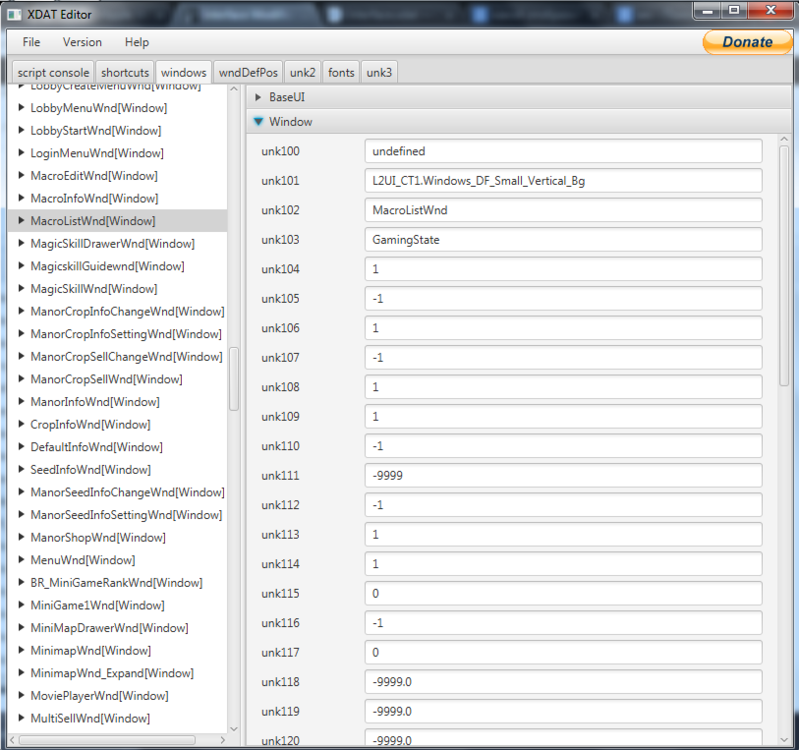Screen dimensions: 799x750
Task: Click the unk101 texture name field
Action: pos(563,181)
